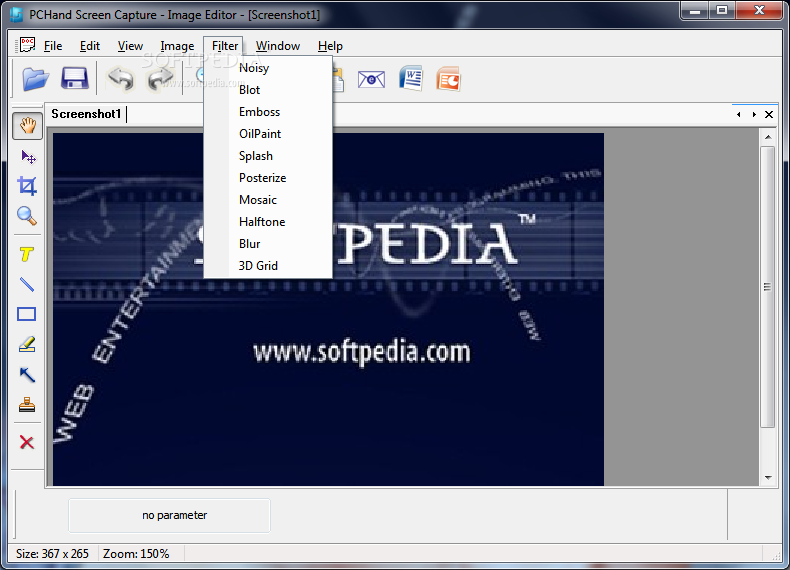
Task: Open the View menu
Action: coord(130,46)
